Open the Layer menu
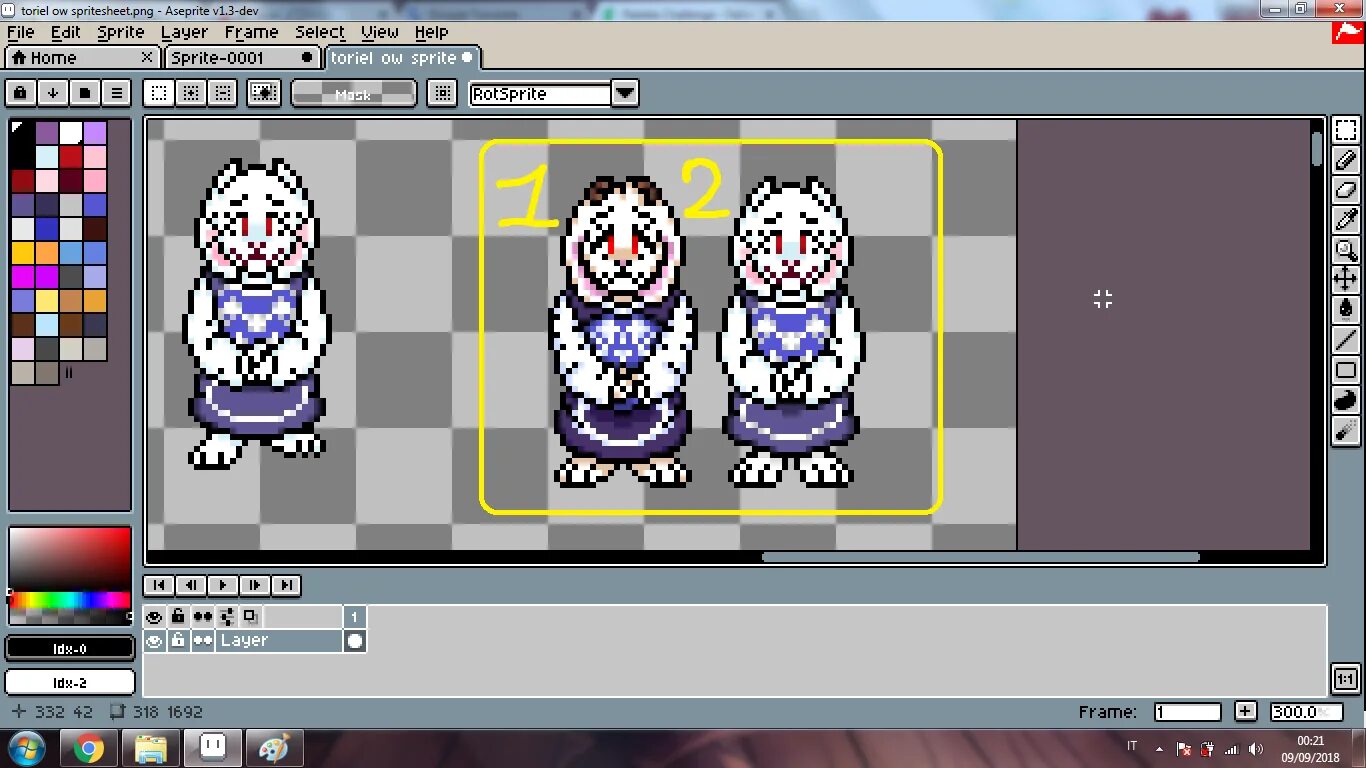The width and height of the screenshot is (1366, 768). [184, 32]
